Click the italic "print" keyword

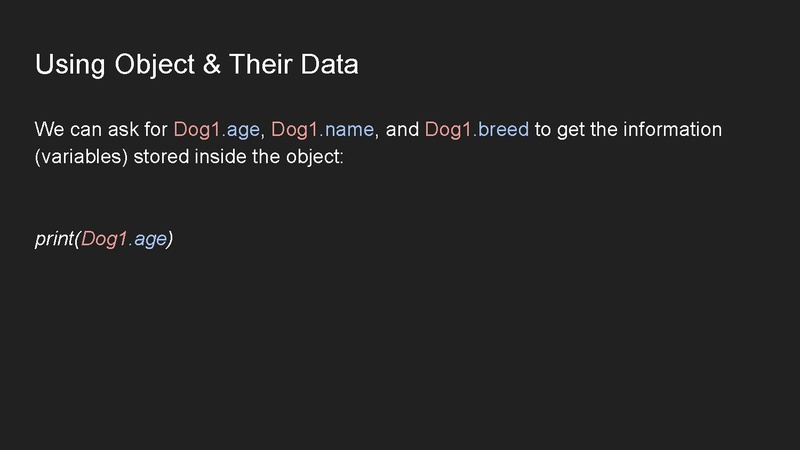[x=54, y=241]
